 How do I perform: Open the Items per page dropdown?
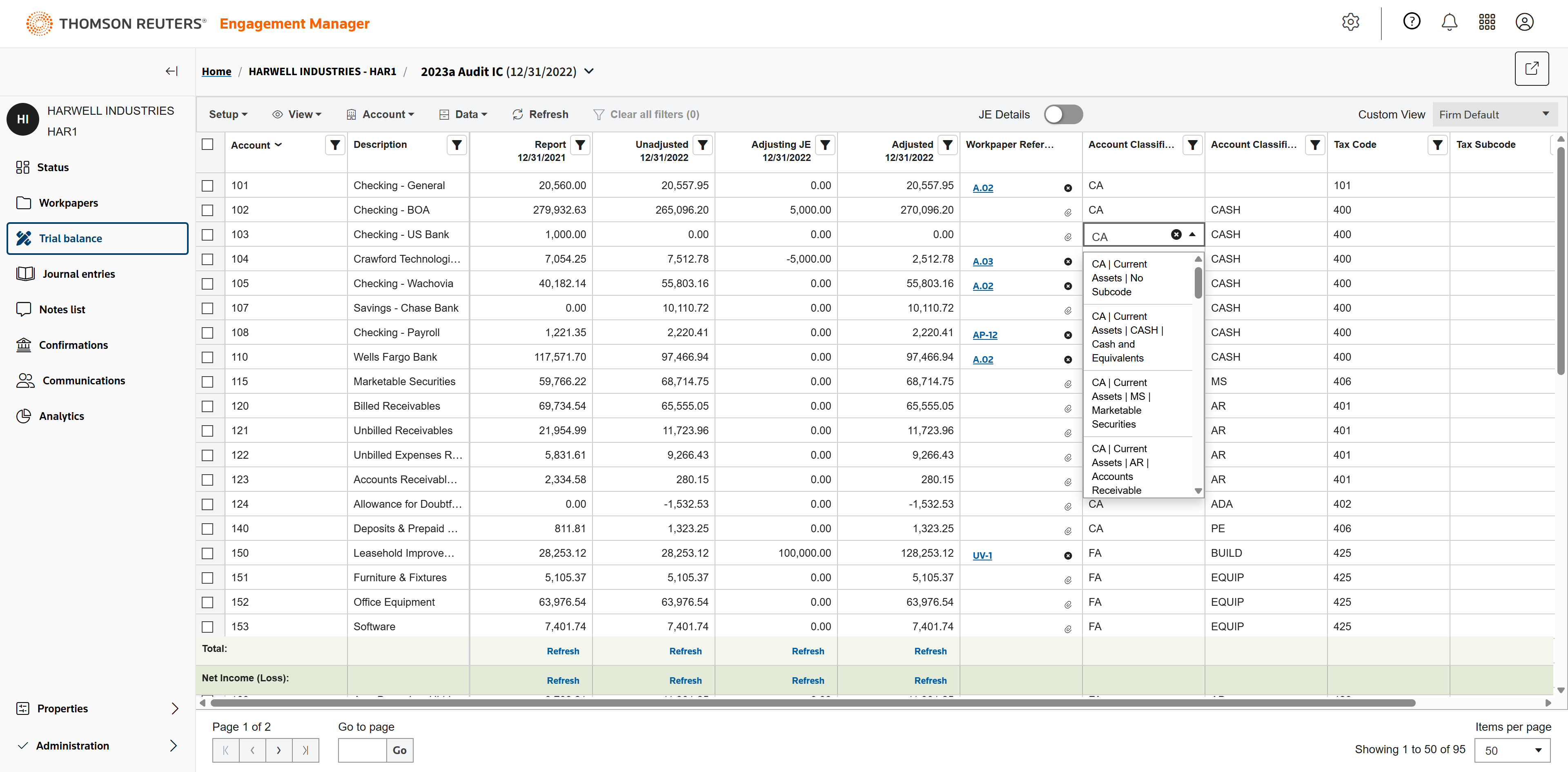1512,750
